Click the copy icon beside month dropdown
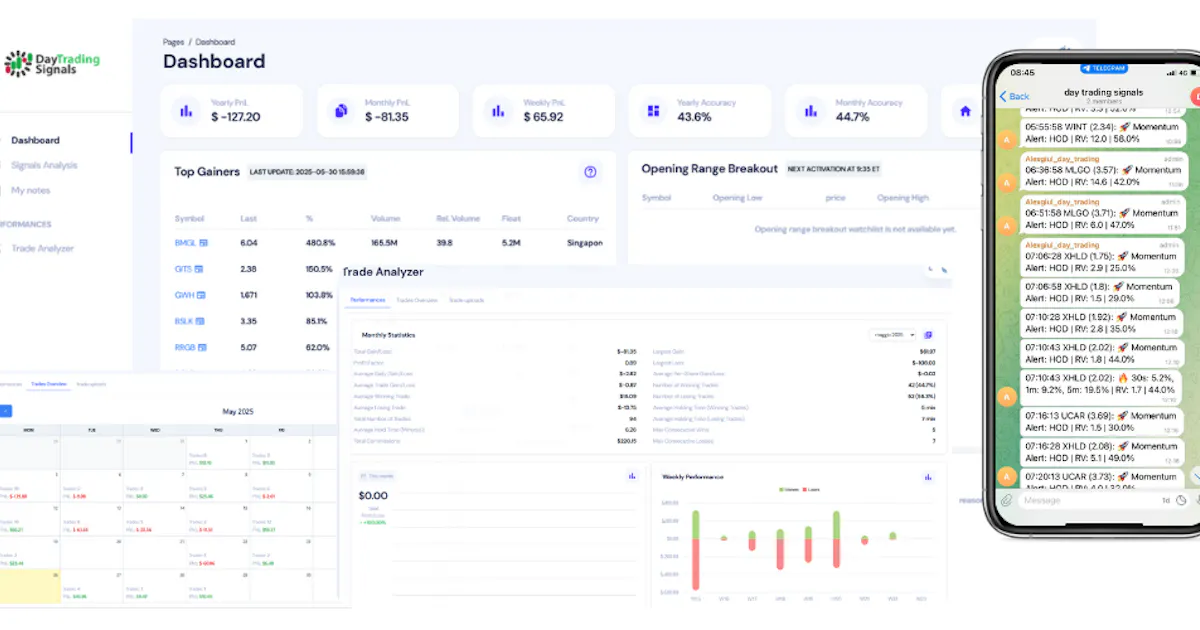Screen dimensions: 1200x630 click(x=928, y=335)
